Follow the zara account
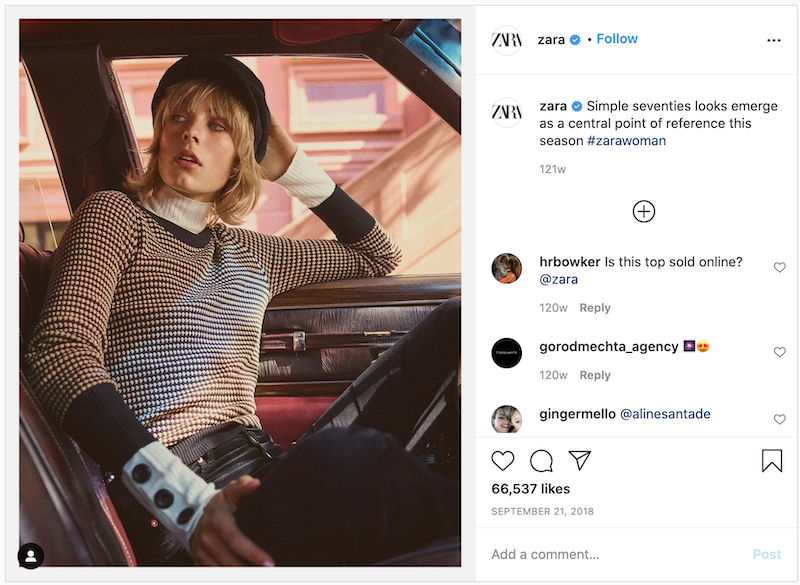This screenshot has width=800, height=585. point(617,39)
